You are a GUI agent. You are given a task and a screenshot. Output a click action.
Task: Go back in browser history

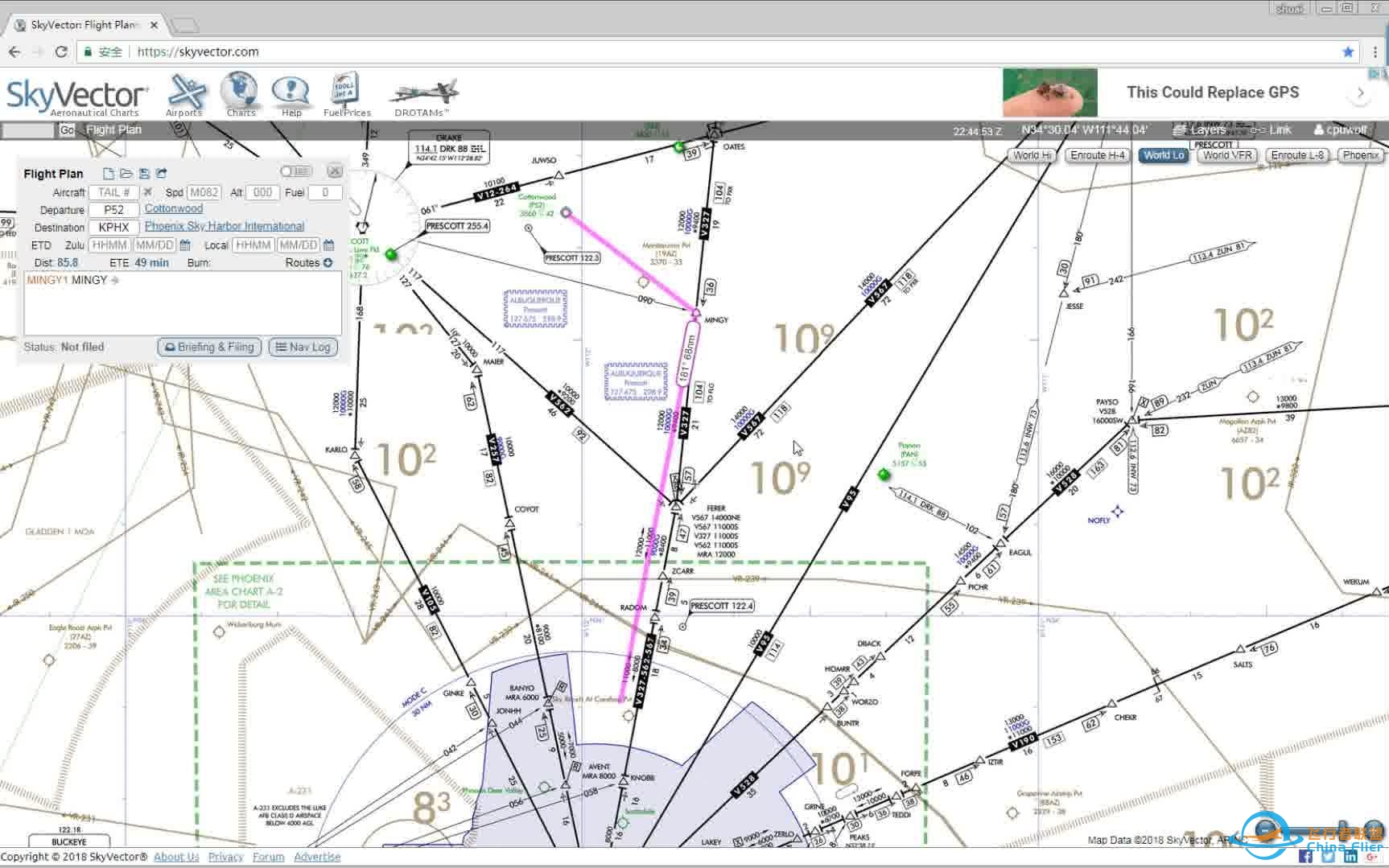15,51
